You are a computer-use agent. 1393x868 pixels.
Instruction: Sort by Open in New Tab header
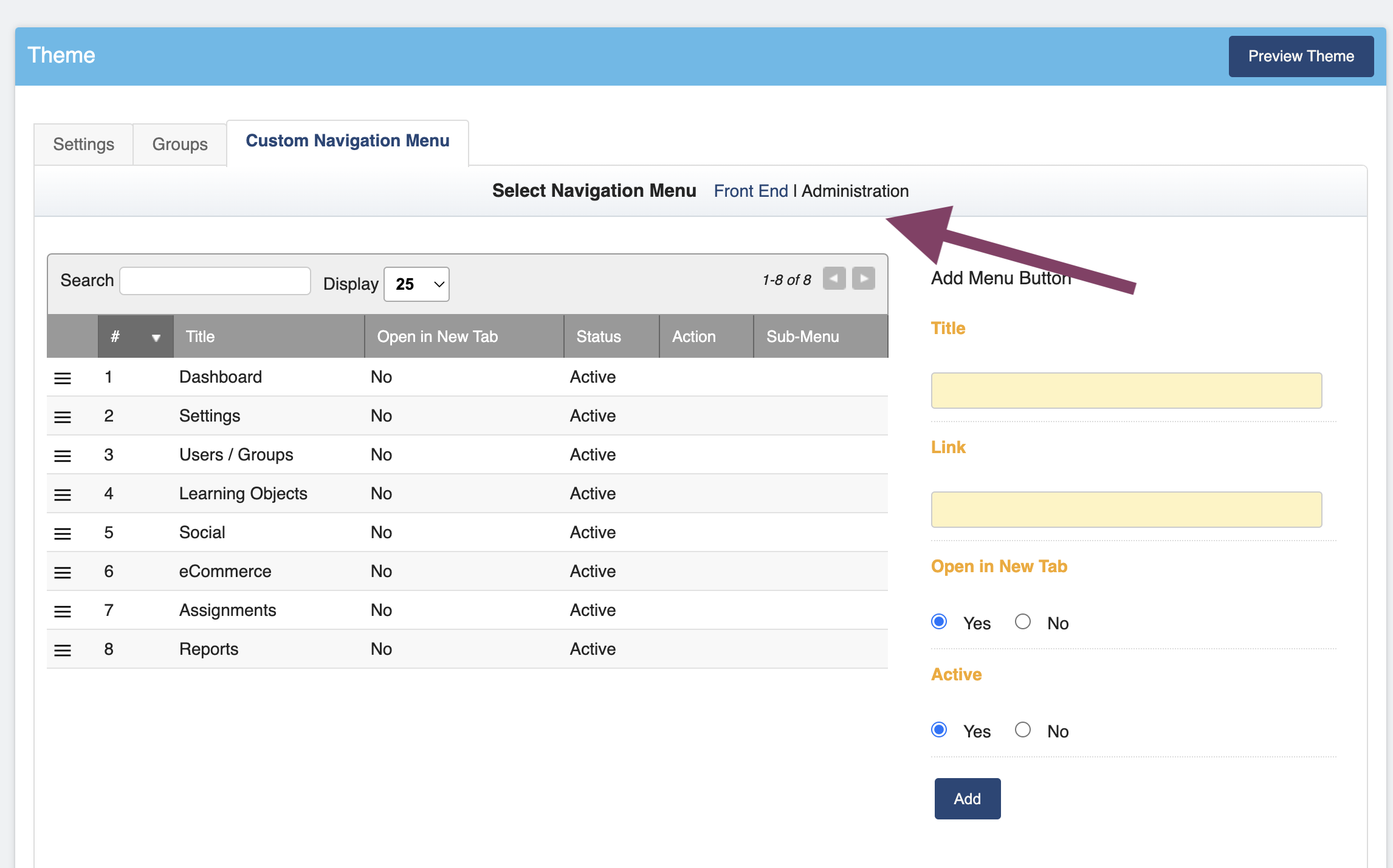(464, 337)
